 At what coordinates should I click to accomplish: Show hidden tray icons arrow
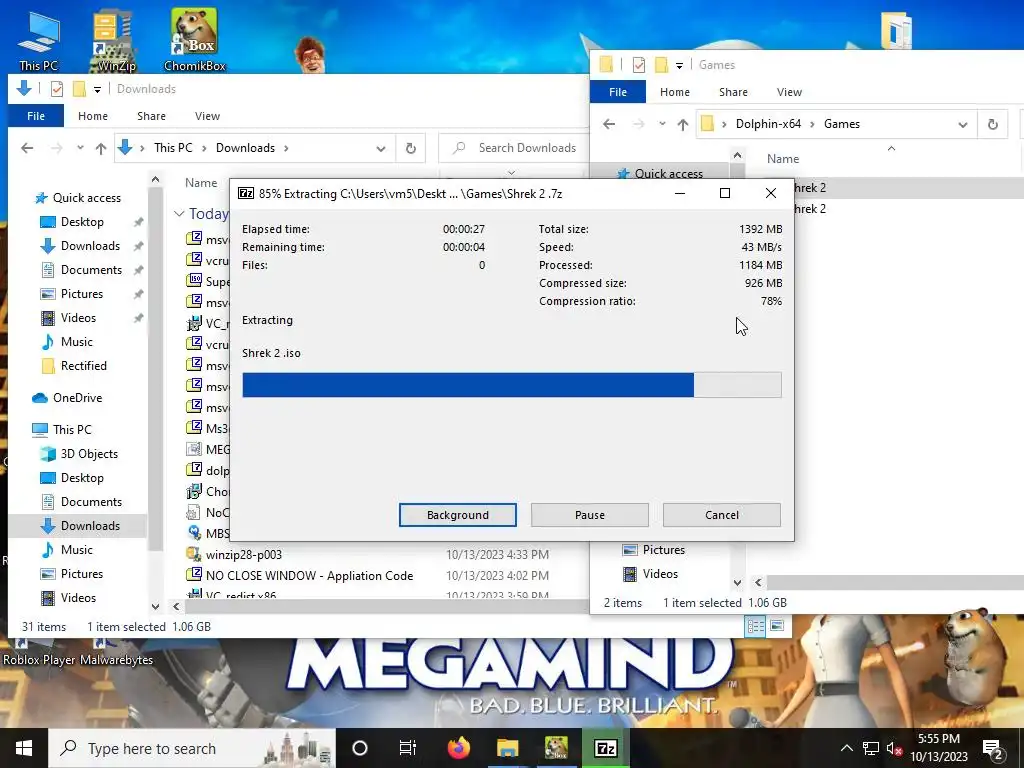(x=846, y=748)
